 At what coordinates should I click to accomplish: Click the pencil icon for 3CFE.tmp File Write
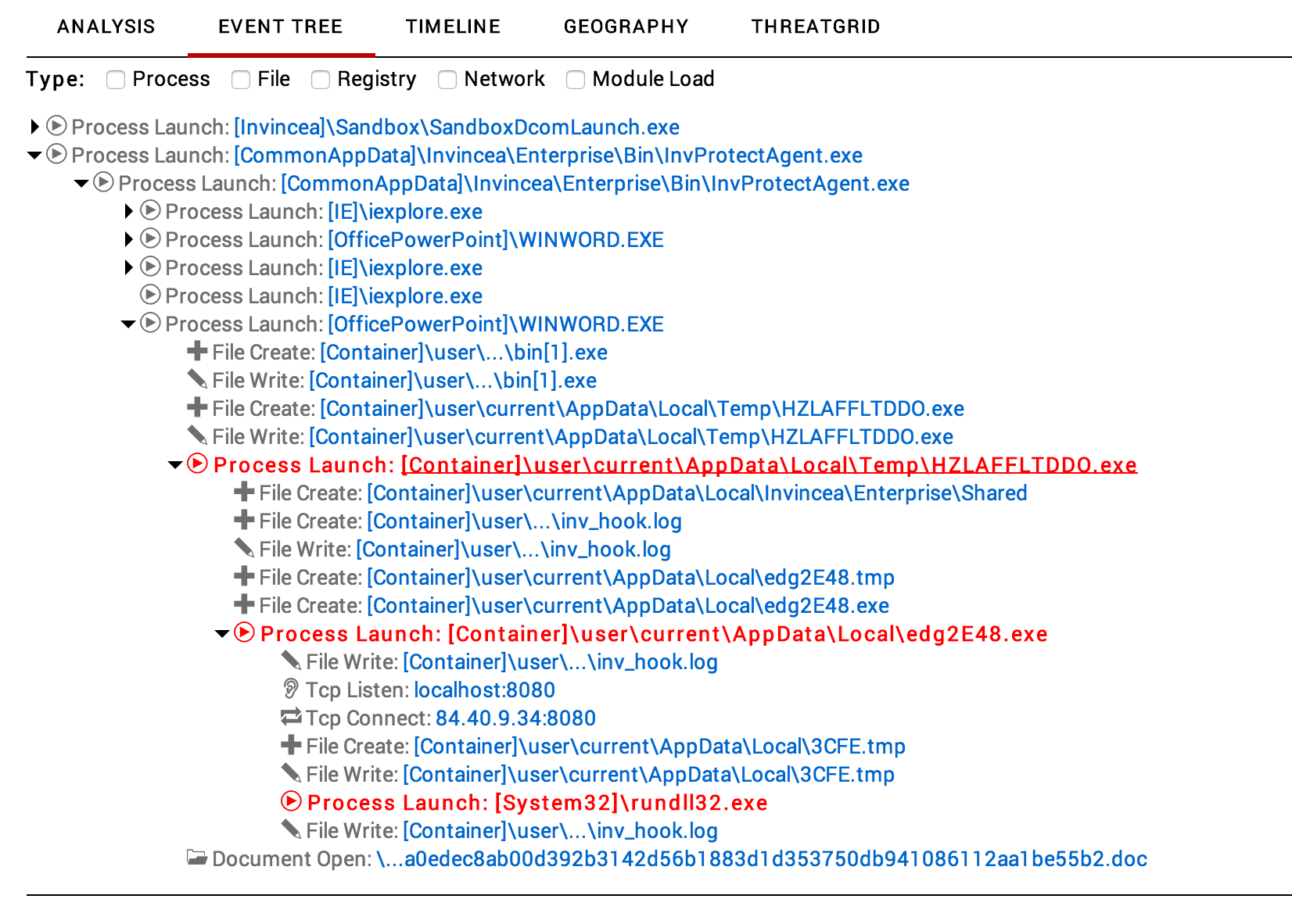click(x=291, y=773)
